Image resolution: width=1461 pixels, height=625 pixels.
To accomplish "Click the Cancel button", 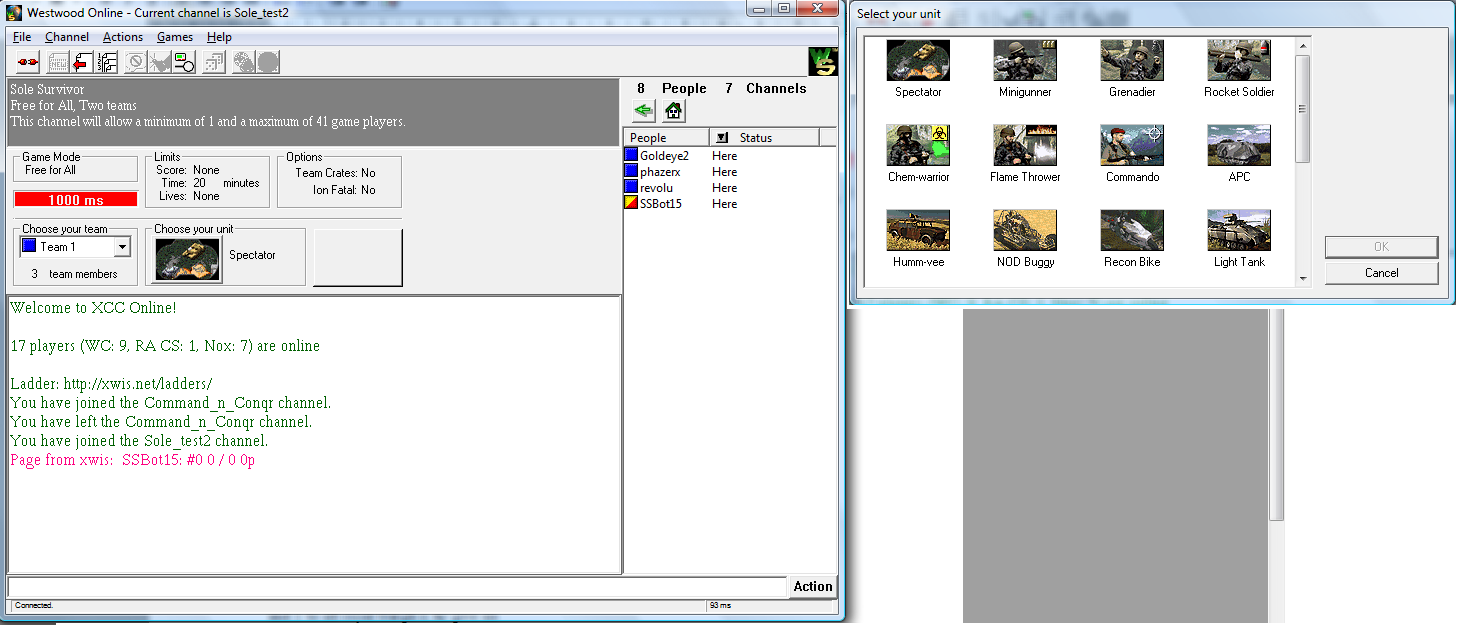I will [x=1381, y=273].
